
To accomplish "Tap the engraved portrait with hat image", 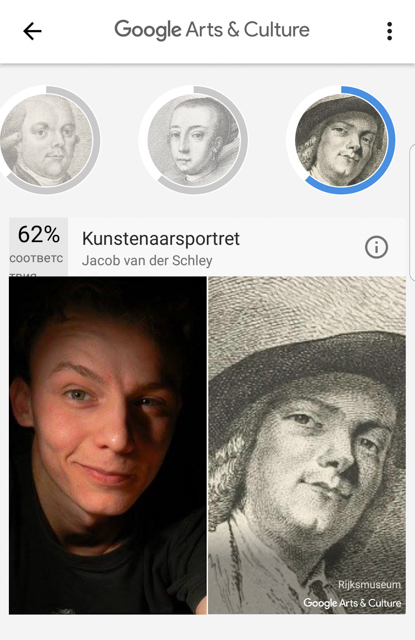I will (307, 445).
